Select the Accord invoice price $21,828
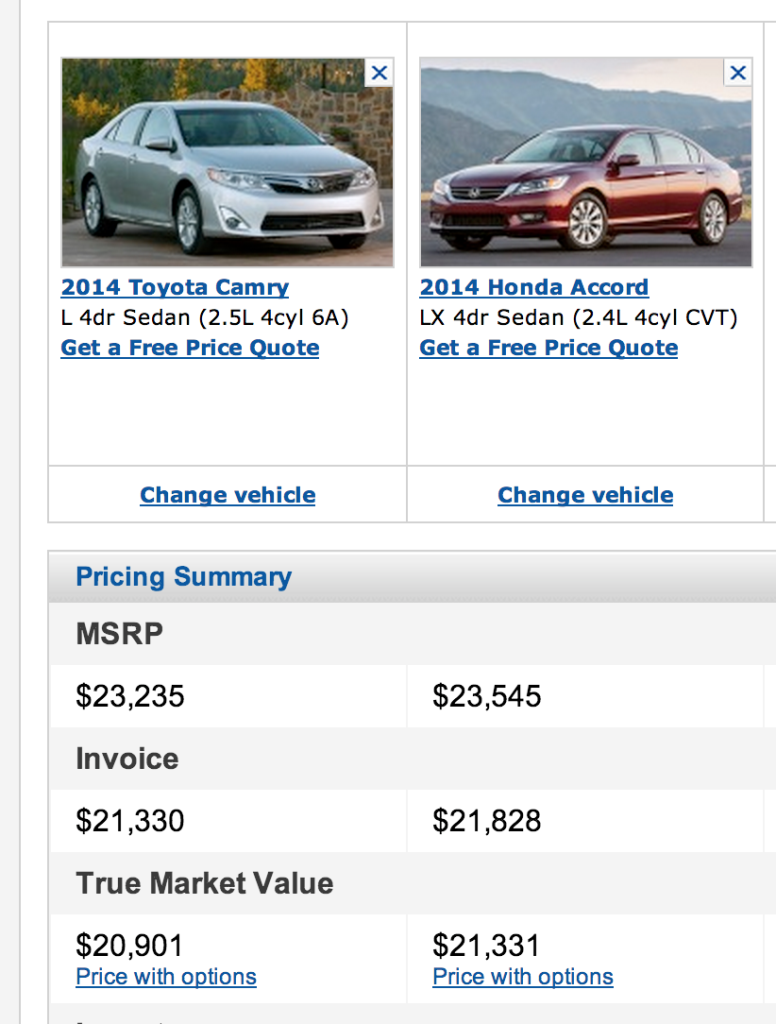This screenshot has width=776, height=1024. (487, 821)
